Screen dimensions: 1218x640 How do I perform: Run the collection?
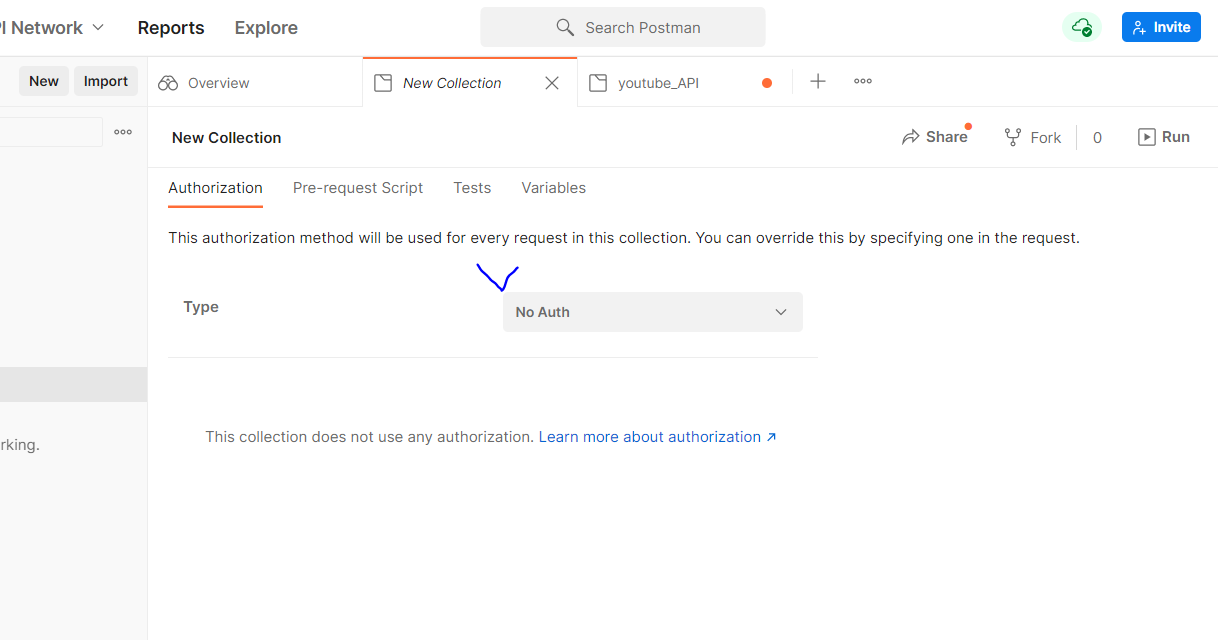[x=1164, y=137]
